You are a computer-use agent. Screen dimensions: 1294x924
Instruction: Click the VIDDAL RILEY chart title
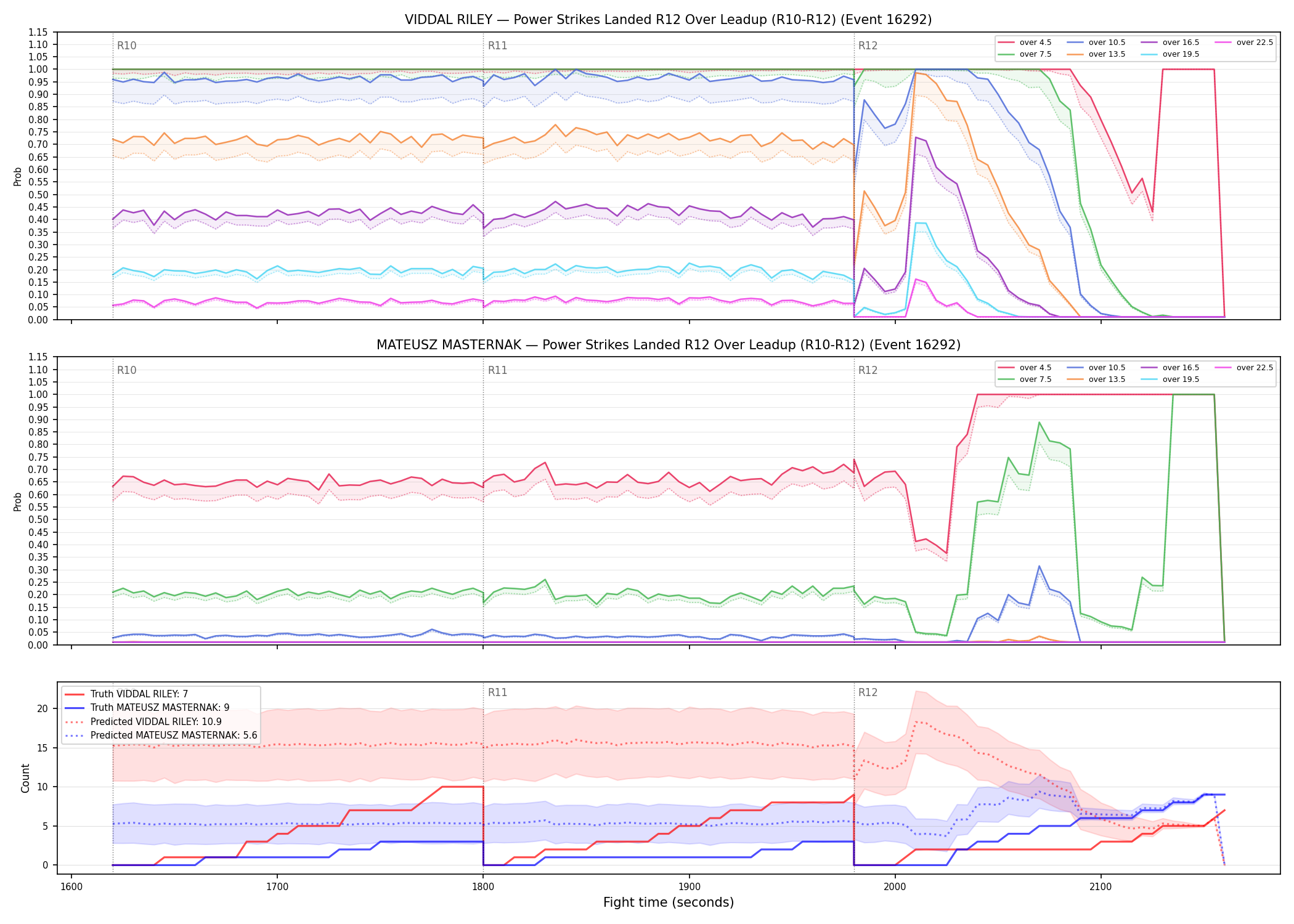668,20
